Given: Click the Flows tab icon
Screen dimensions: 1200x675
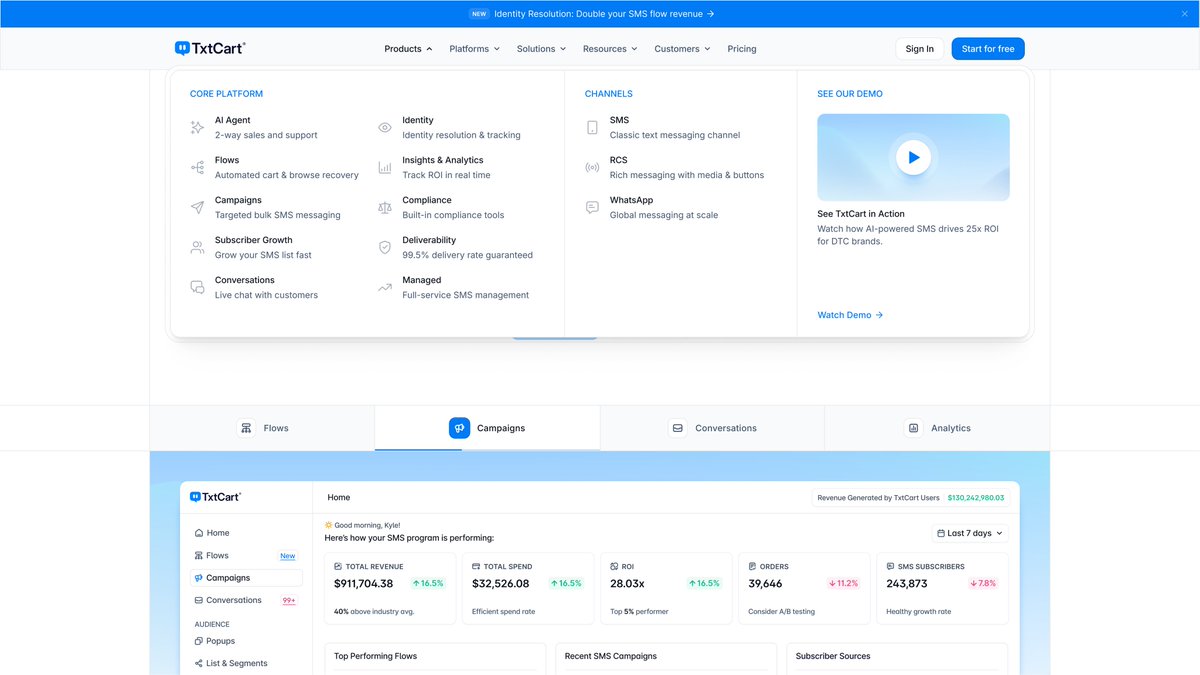Looking at the screenshot, I should [246, 428].
